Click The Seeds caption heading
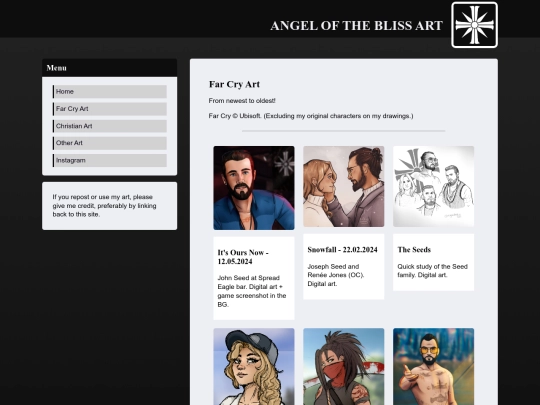This screenshot has height=405, width=540. (x=414, y=250)
